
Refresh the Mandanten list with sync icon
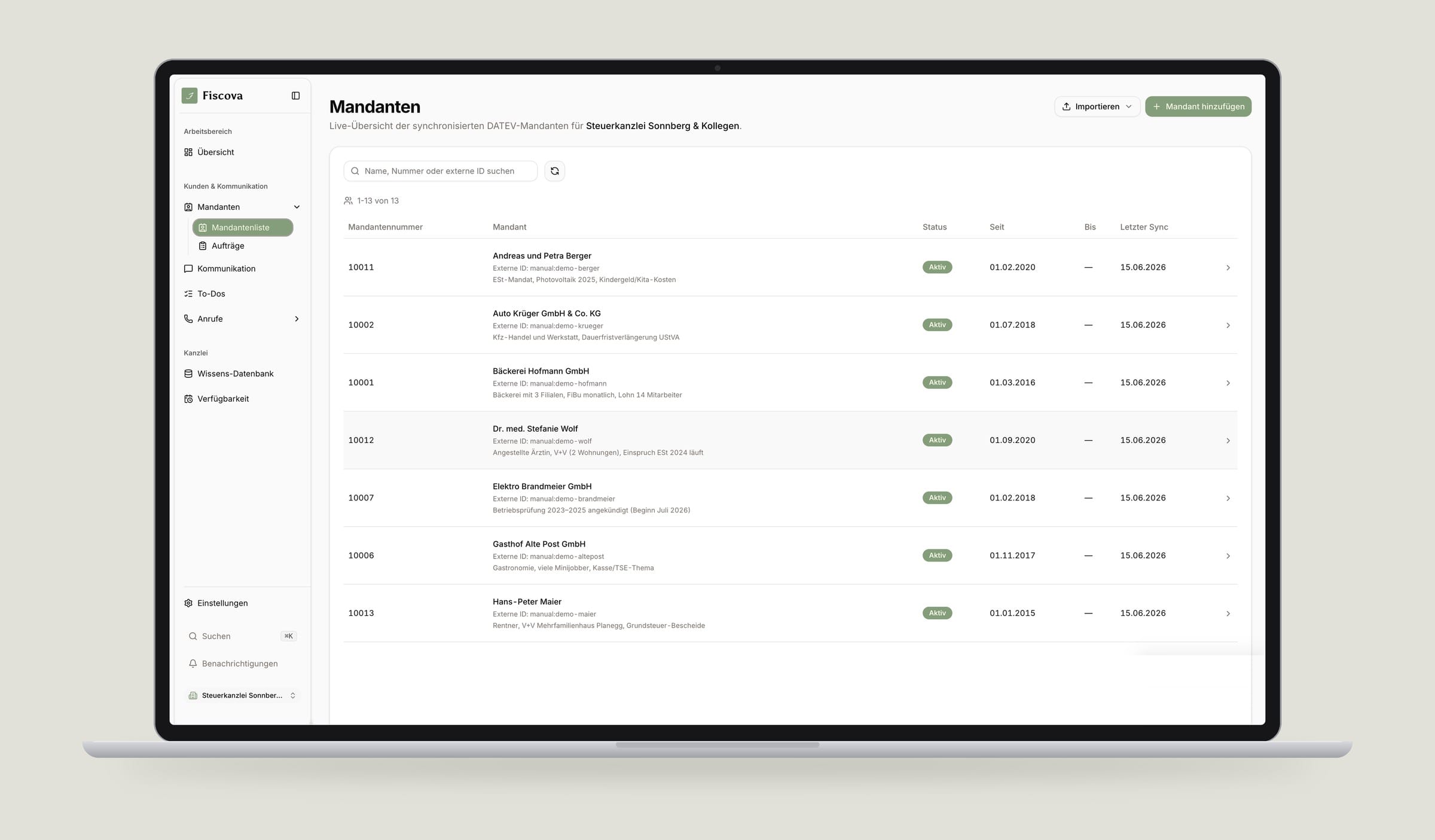554,171
